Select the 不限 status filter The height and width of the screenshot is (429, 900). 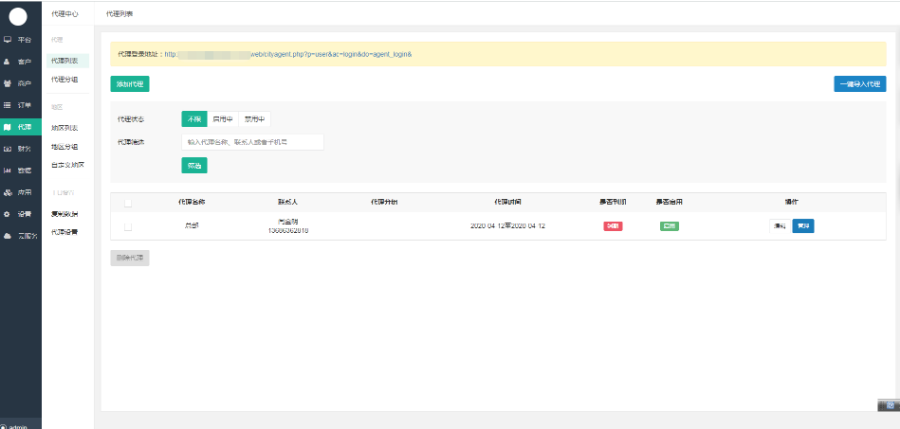193,119
